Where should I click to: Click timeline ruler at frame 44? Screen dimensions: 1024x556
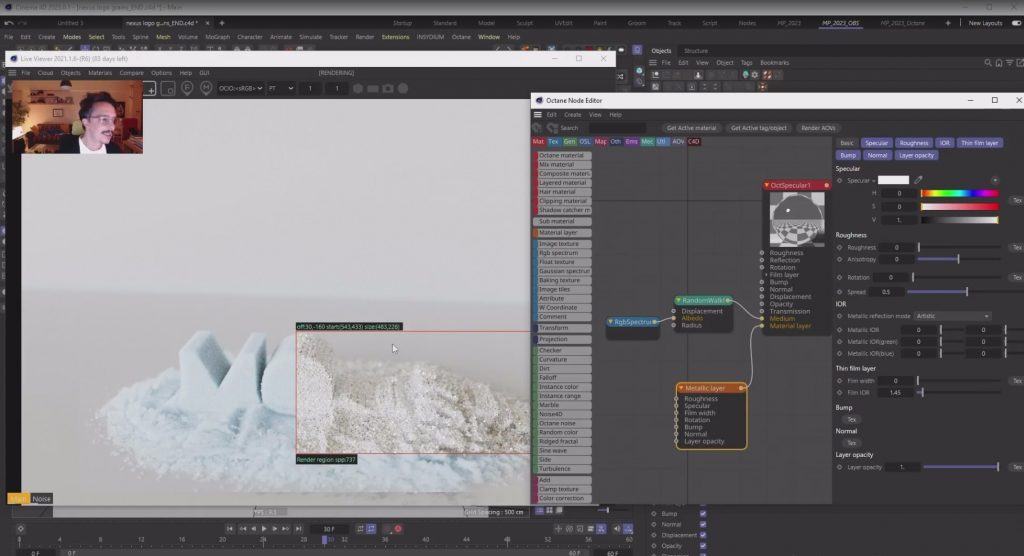click(466, 540)
